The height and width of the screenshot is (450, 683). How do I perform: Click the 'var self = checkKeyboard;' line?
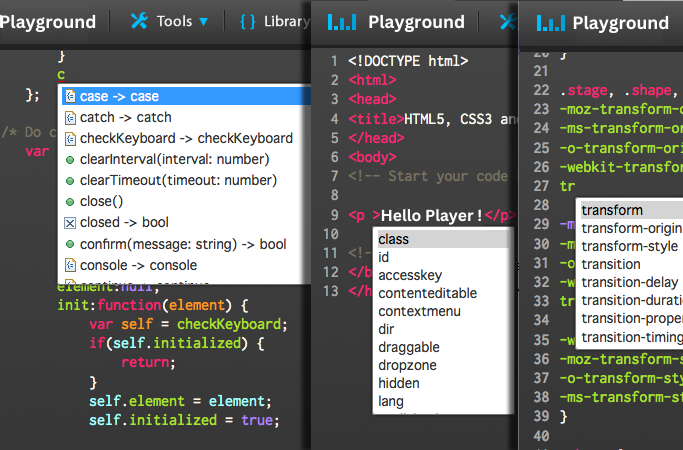tap(188, 325)
